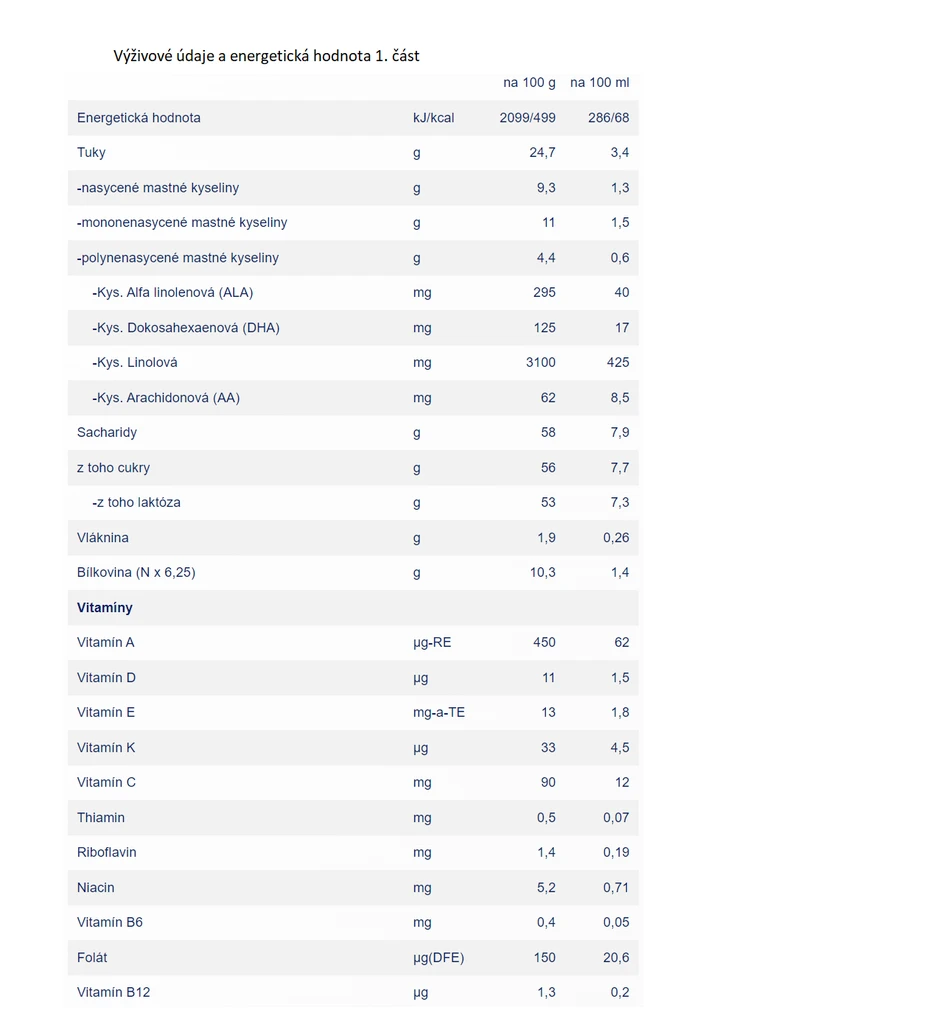Screen dimensions: 943x1024
Task: Select 'Kys. Dokosahexaenová (DHA)' row label
Action: 187,328
